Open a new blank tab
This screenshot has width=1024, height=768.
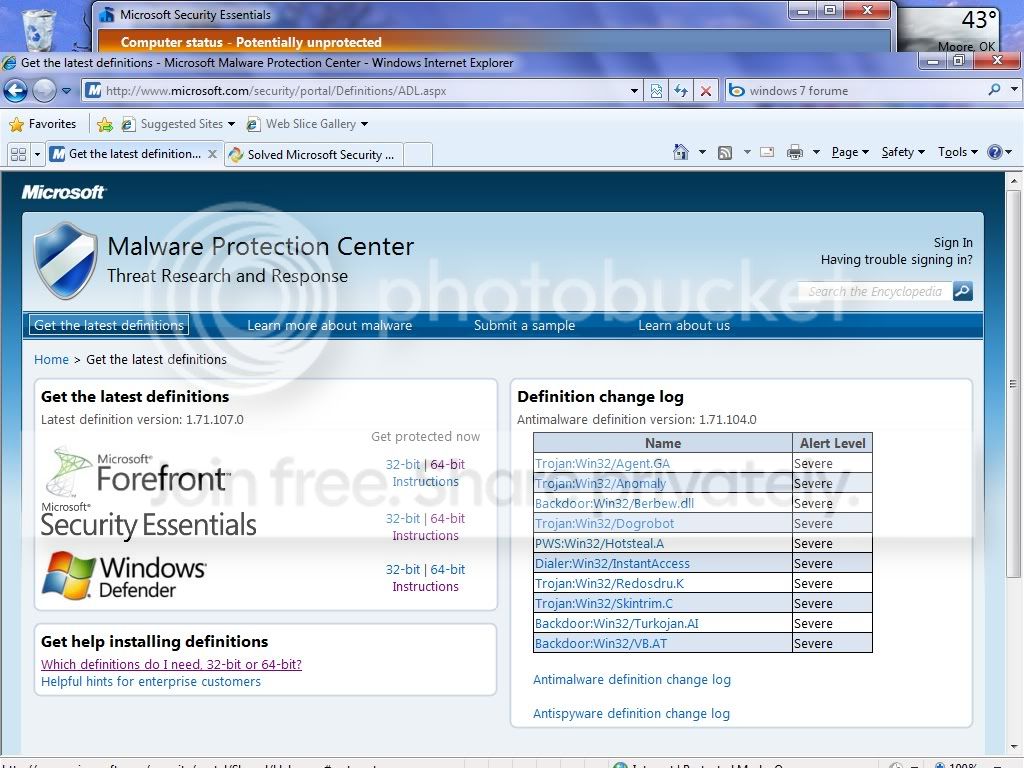click(418, 155)
